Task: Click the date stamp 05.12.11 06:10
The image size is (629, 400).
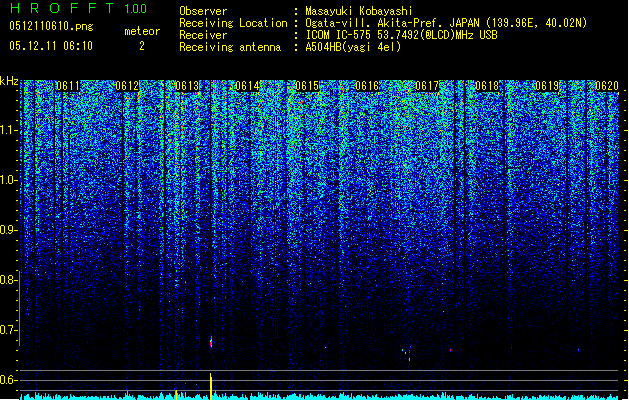Action: pyautogui.click(x=51, y=46)
